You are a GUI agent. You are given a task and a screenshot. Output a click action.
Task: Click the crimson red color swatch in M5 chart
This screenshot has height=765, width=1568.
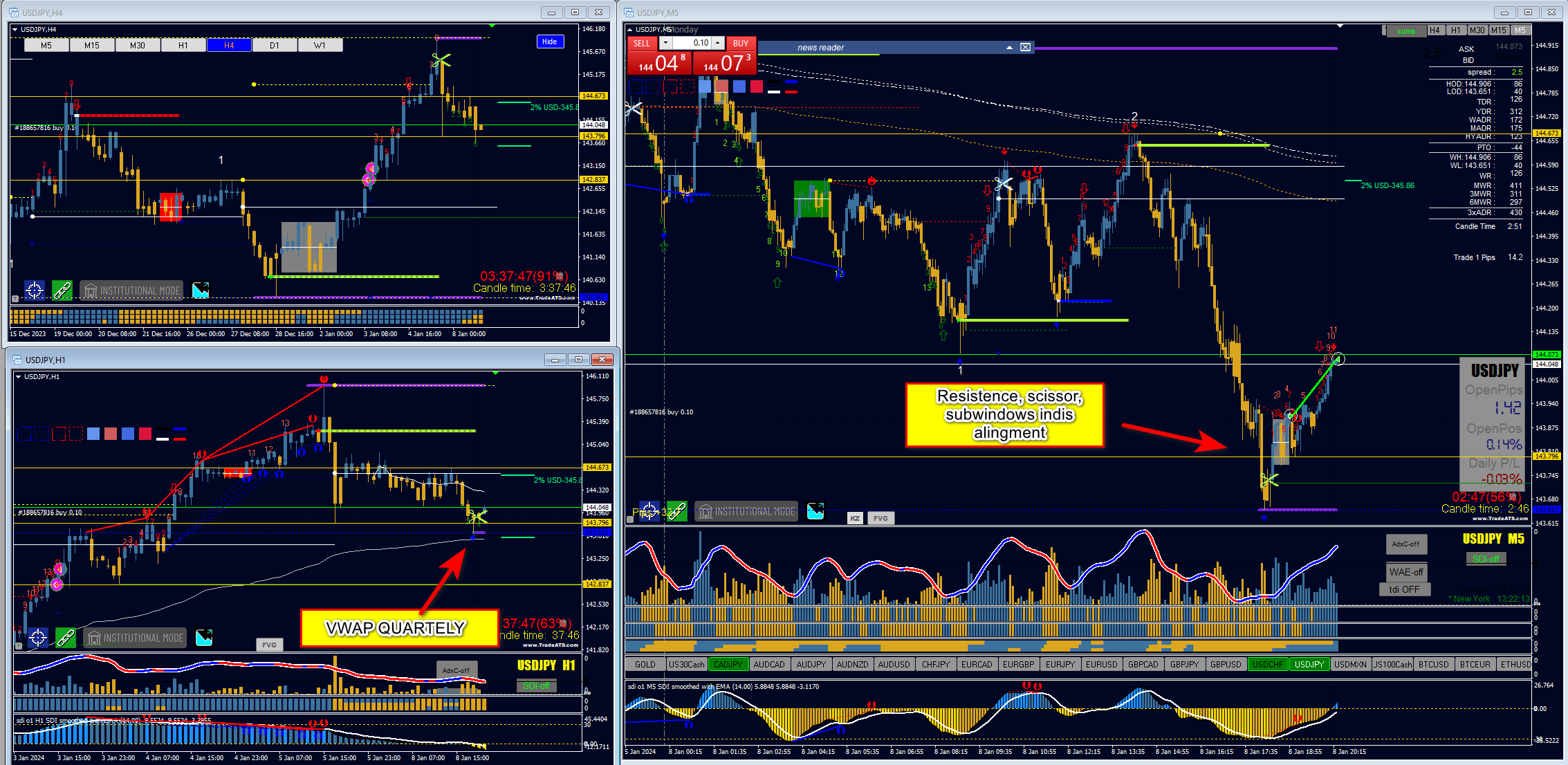757,86
